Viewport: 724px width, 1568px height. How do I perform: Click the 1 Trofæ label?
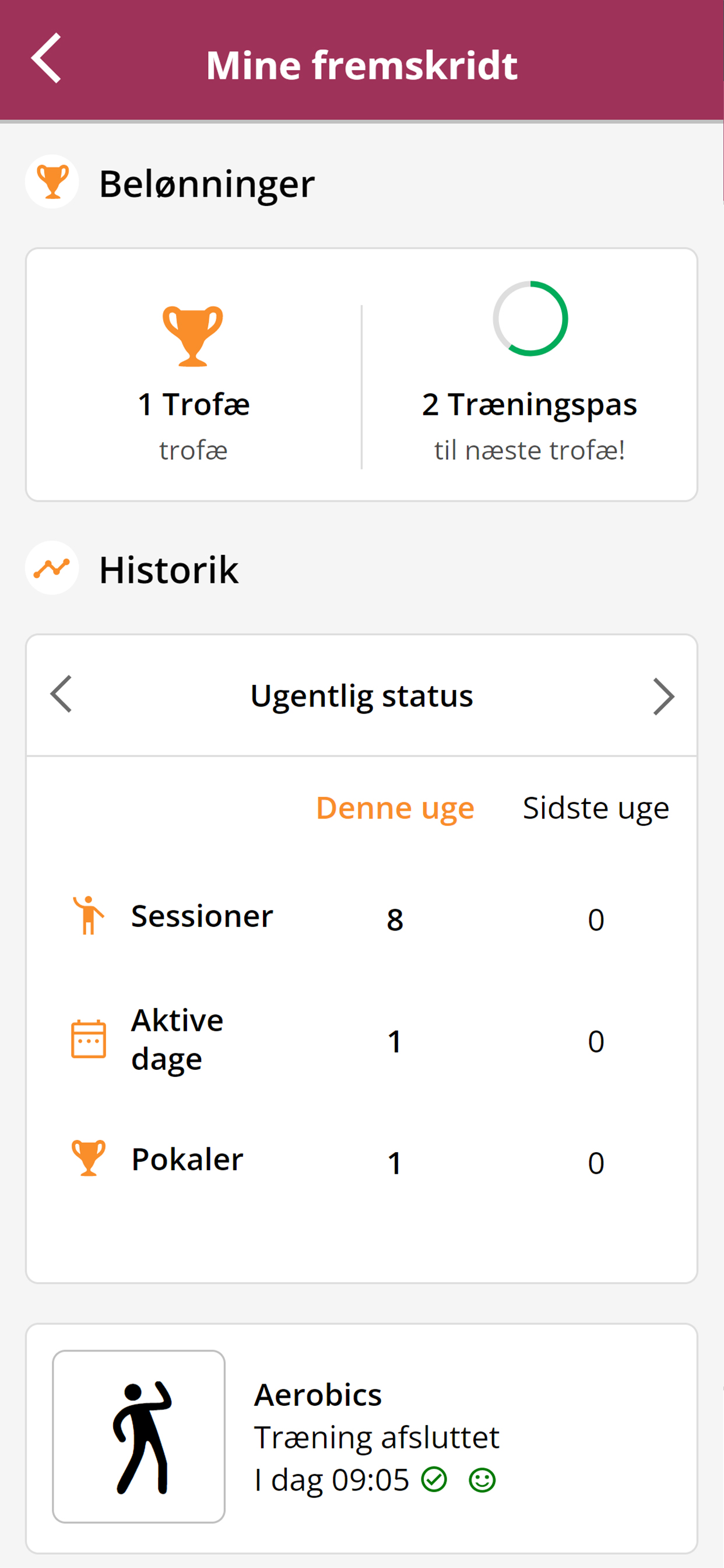[x=194, y=404]
